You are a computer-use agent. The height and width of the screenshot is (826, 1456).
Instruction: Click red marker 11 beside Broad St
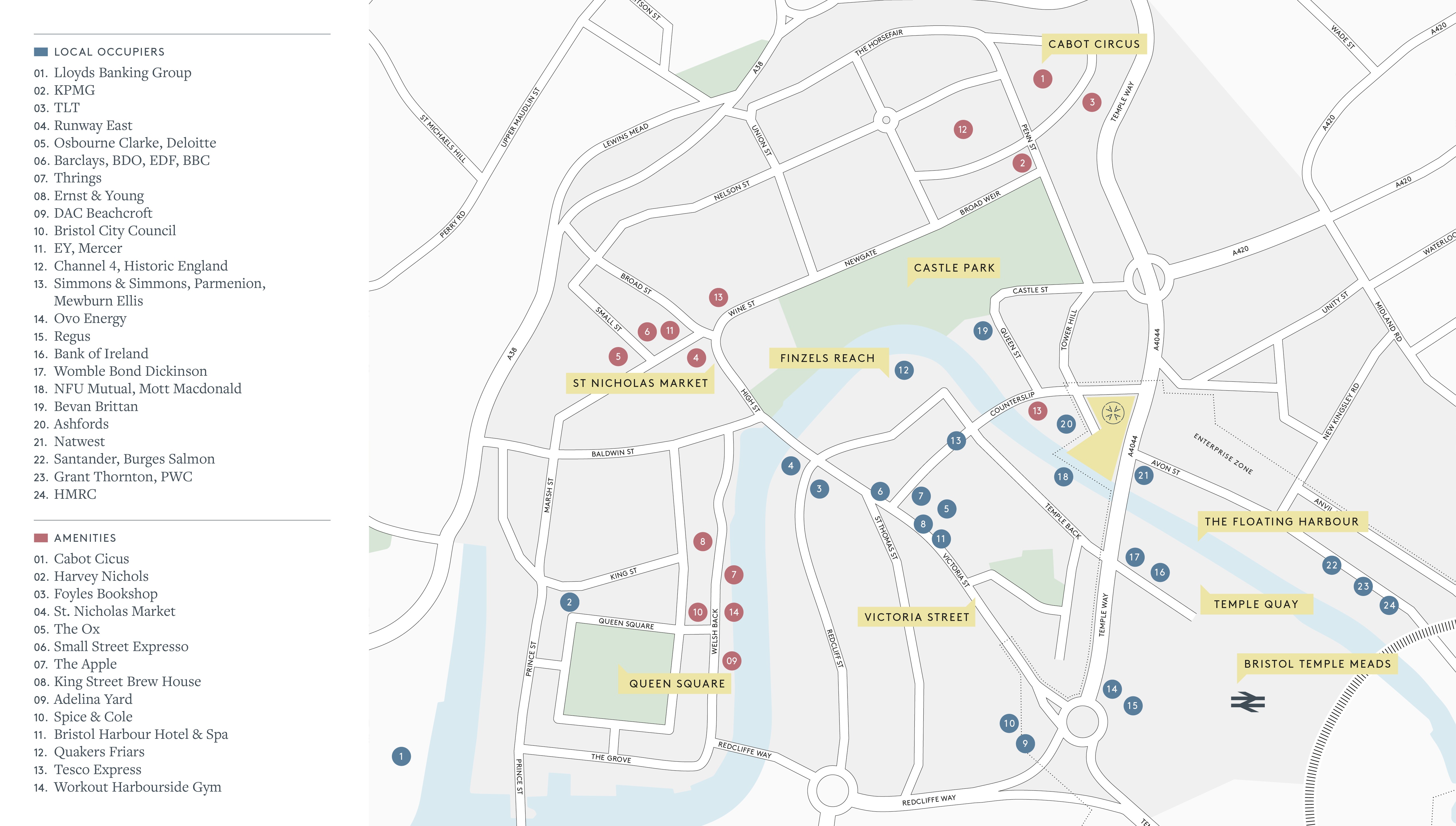(x=670, y=330)
